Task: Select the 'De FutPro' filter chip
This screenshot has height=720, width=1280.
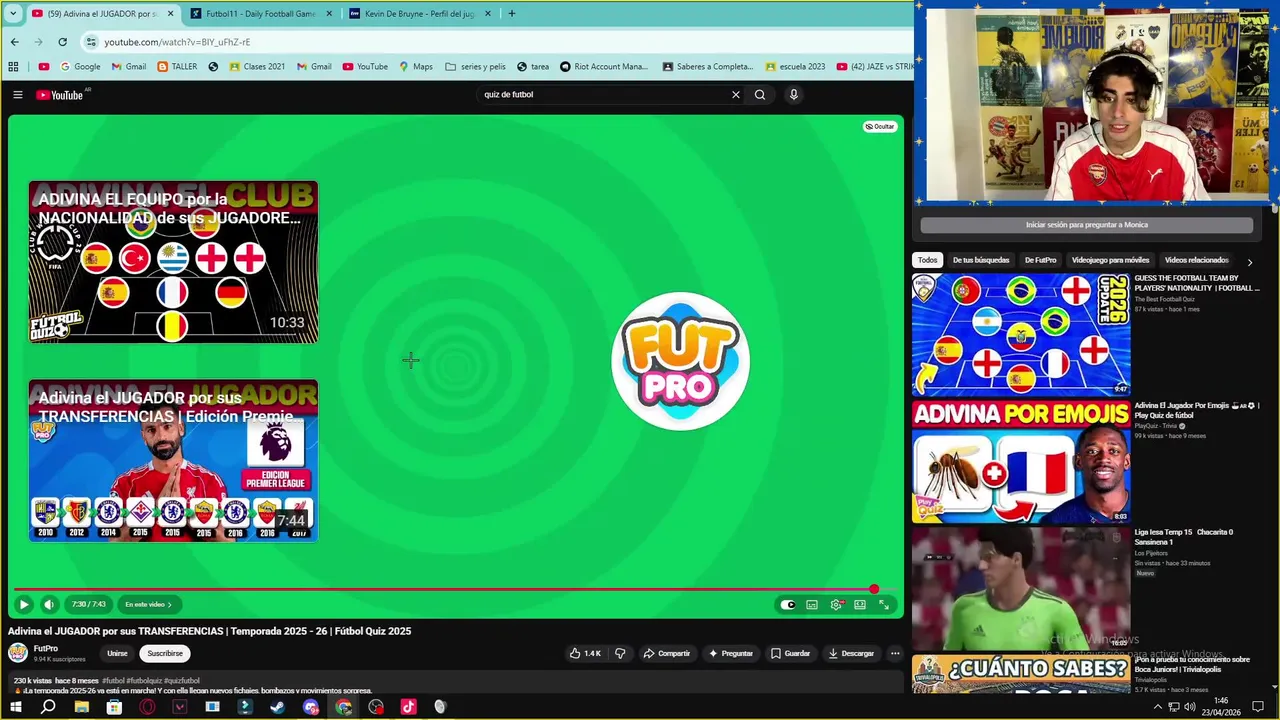Action: coord(1040,260)
